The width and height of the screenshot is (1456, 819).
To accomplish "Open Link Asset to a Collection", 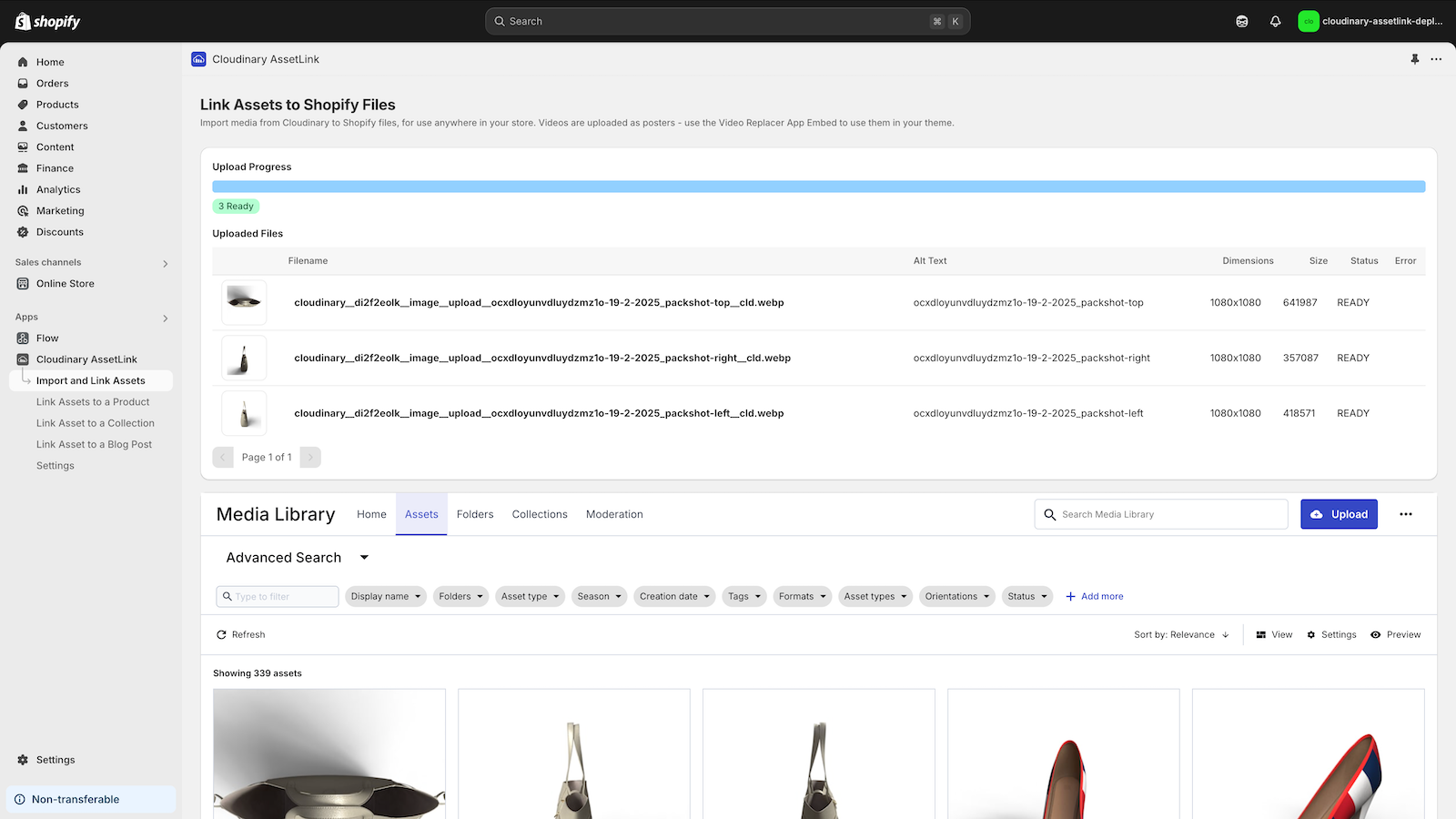I will [x=96, y=423].
